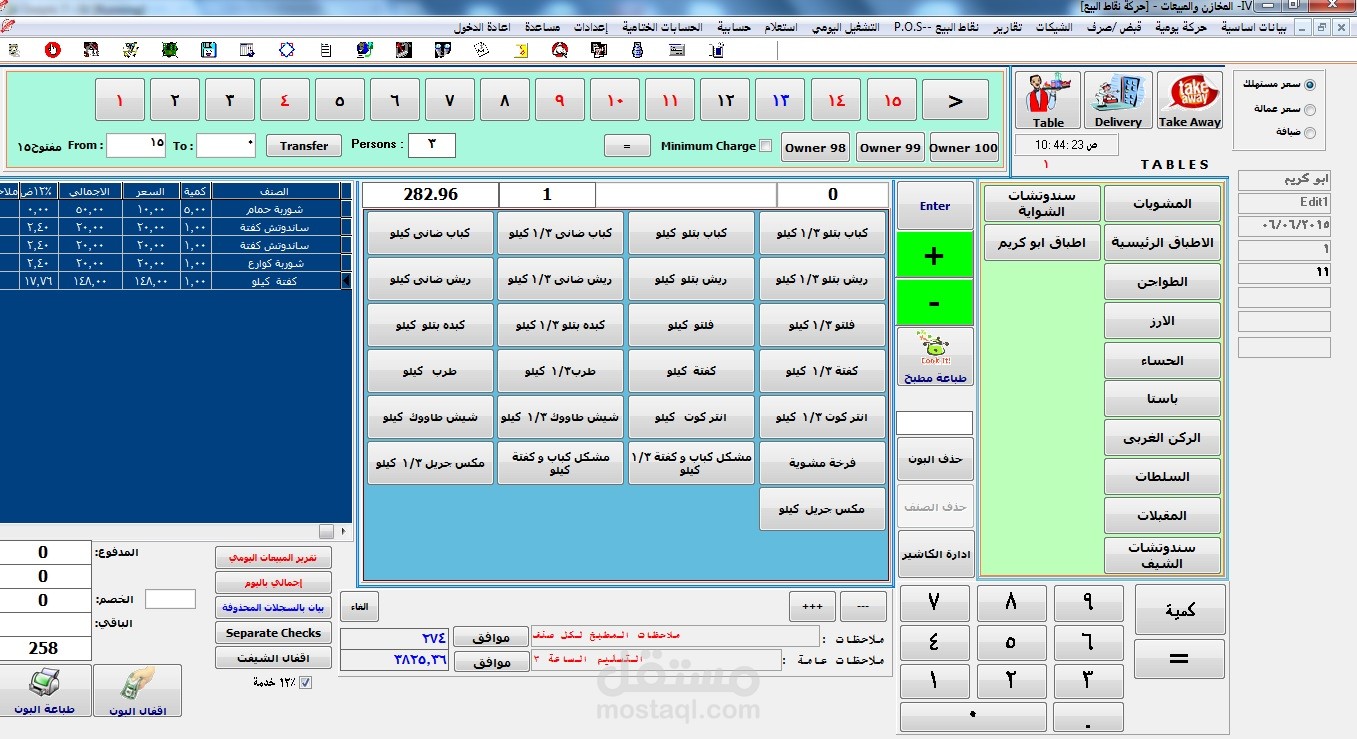
Task: Click the red stop-hand toolbar icon
Action: (52, 49)
